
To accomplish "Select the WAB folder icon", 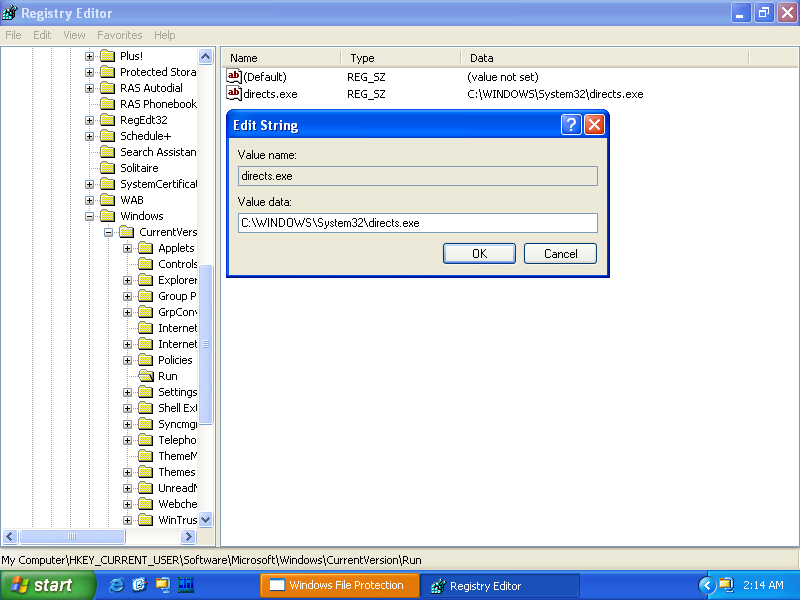I will point(107,200).
